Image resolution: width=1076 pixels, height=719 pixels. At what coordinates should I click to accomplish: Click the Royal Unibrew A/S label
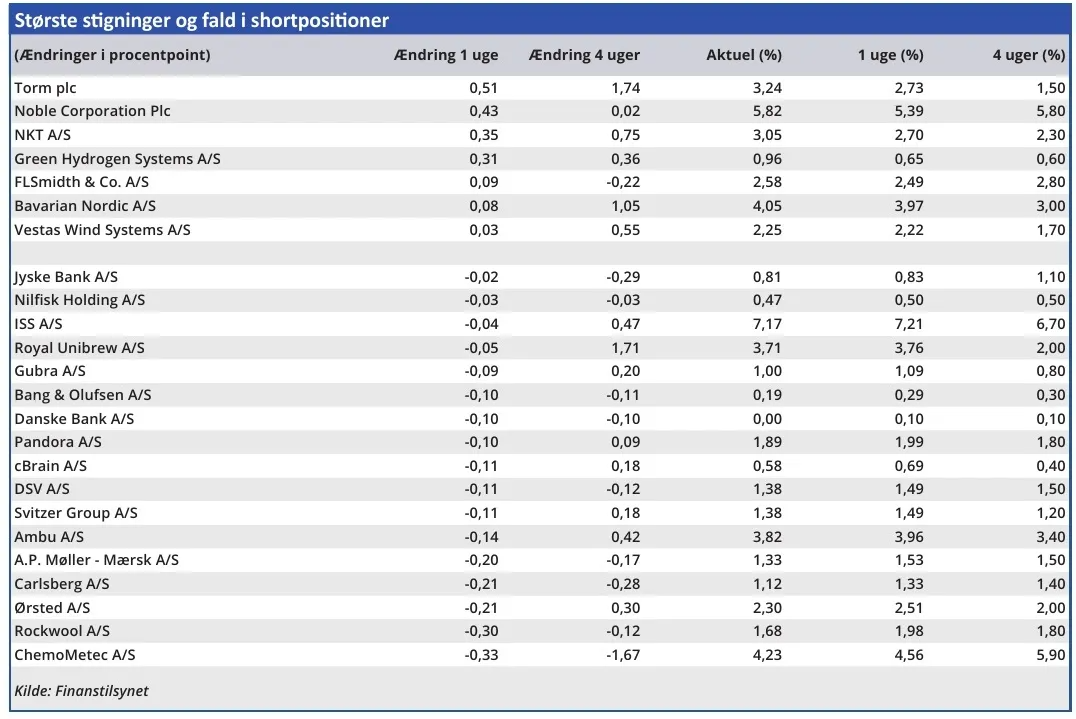pos(79,348)
